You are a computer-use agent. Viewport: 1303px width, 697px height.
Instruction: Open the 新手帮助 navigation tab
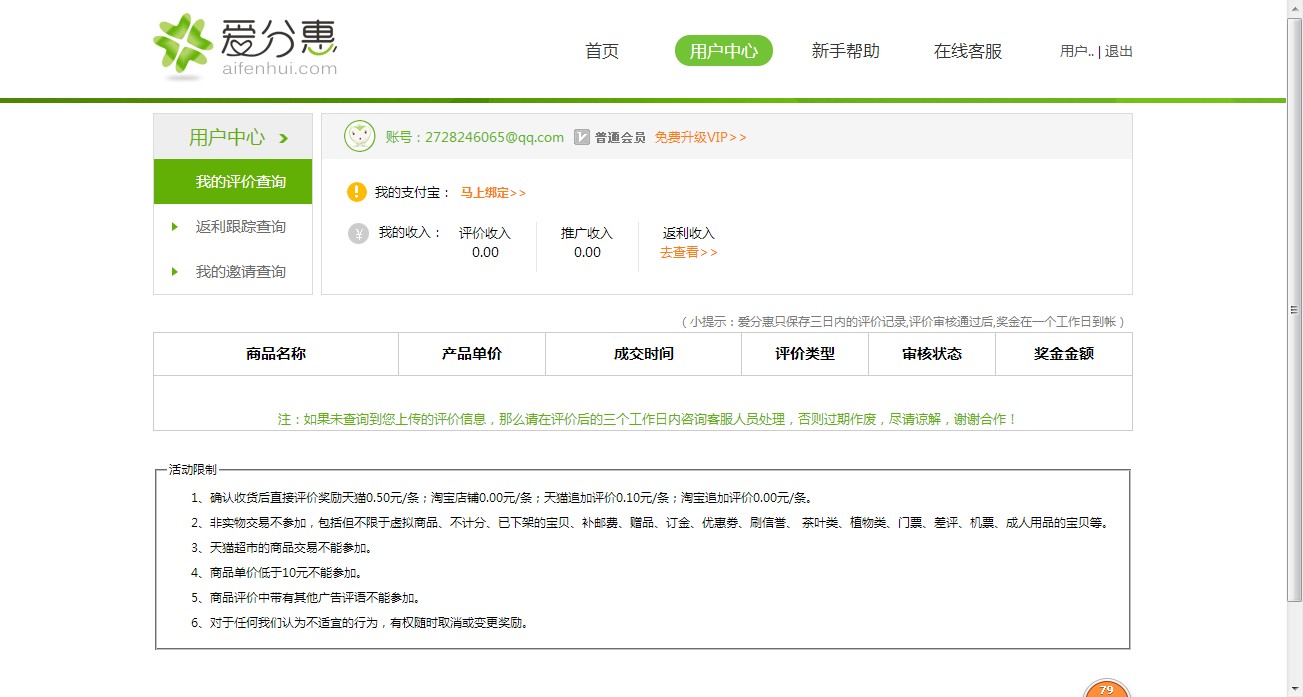[846, 51]
